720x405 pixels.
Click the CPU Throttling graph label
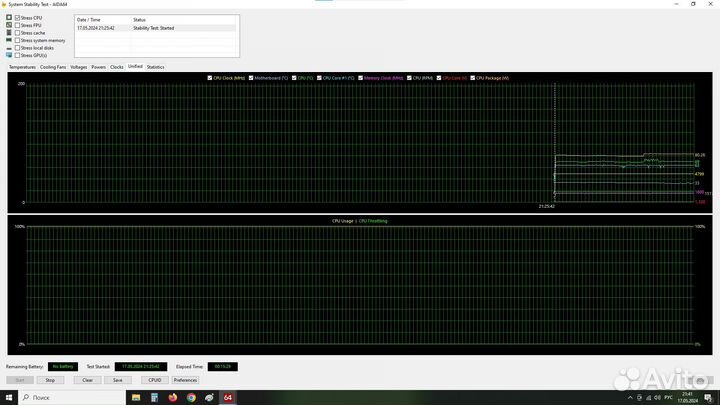373,221
